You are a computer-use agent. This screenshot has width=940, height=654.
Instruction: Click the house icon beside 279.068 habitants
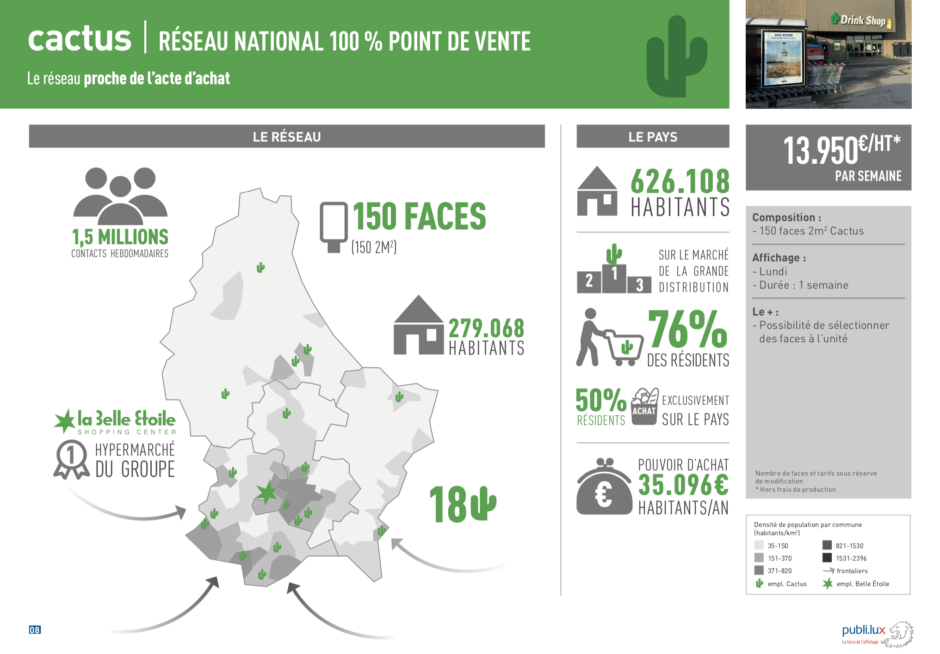point(418,325)
